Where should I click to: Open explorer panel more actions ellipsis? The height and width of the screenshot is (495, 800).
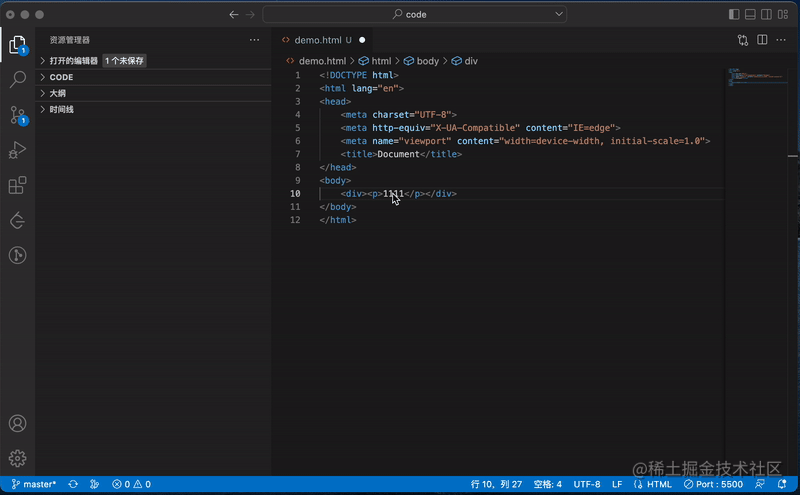(x=254, y=40)
